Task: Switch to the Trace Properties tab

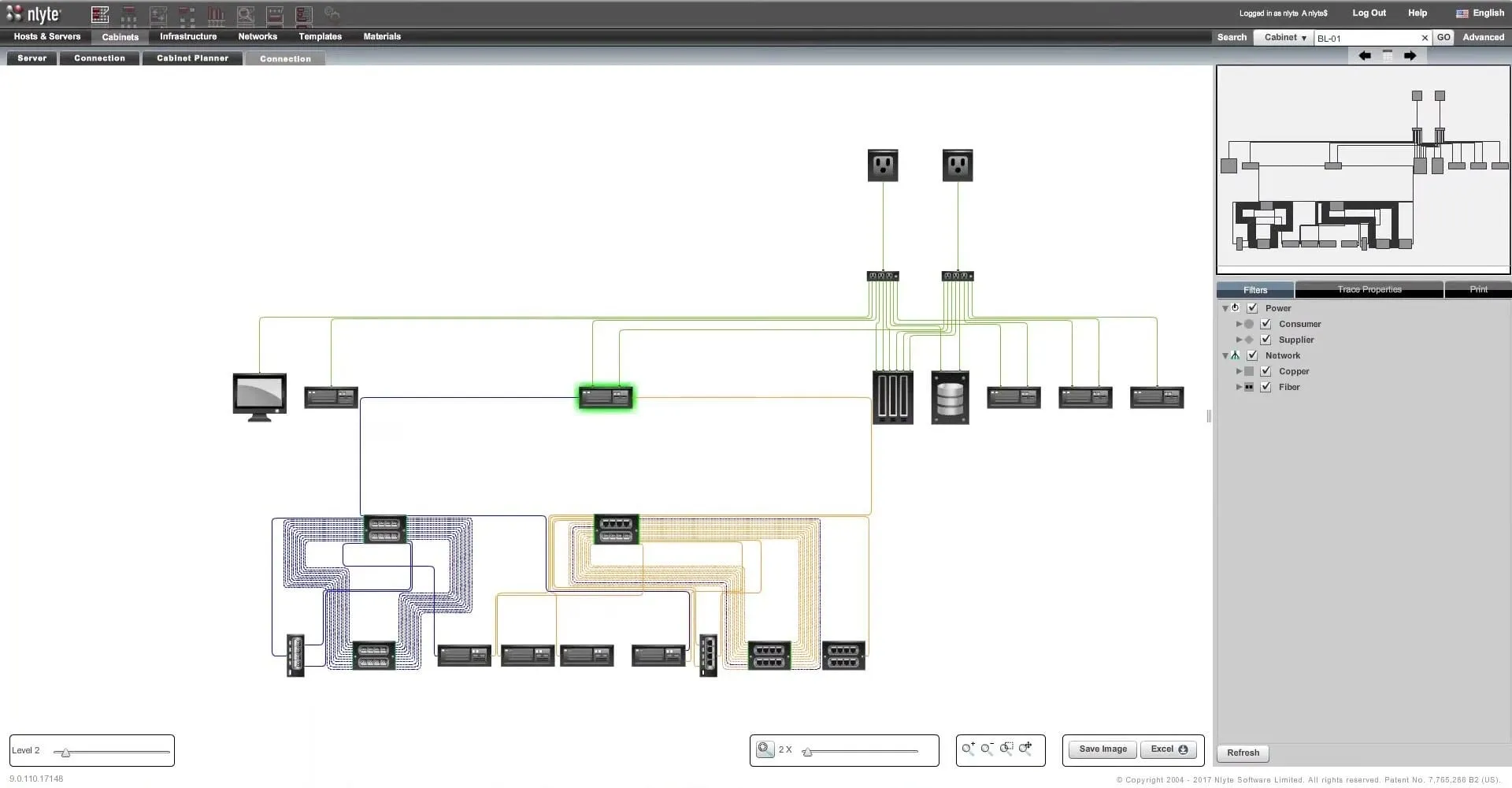Action: point(1369,289)
